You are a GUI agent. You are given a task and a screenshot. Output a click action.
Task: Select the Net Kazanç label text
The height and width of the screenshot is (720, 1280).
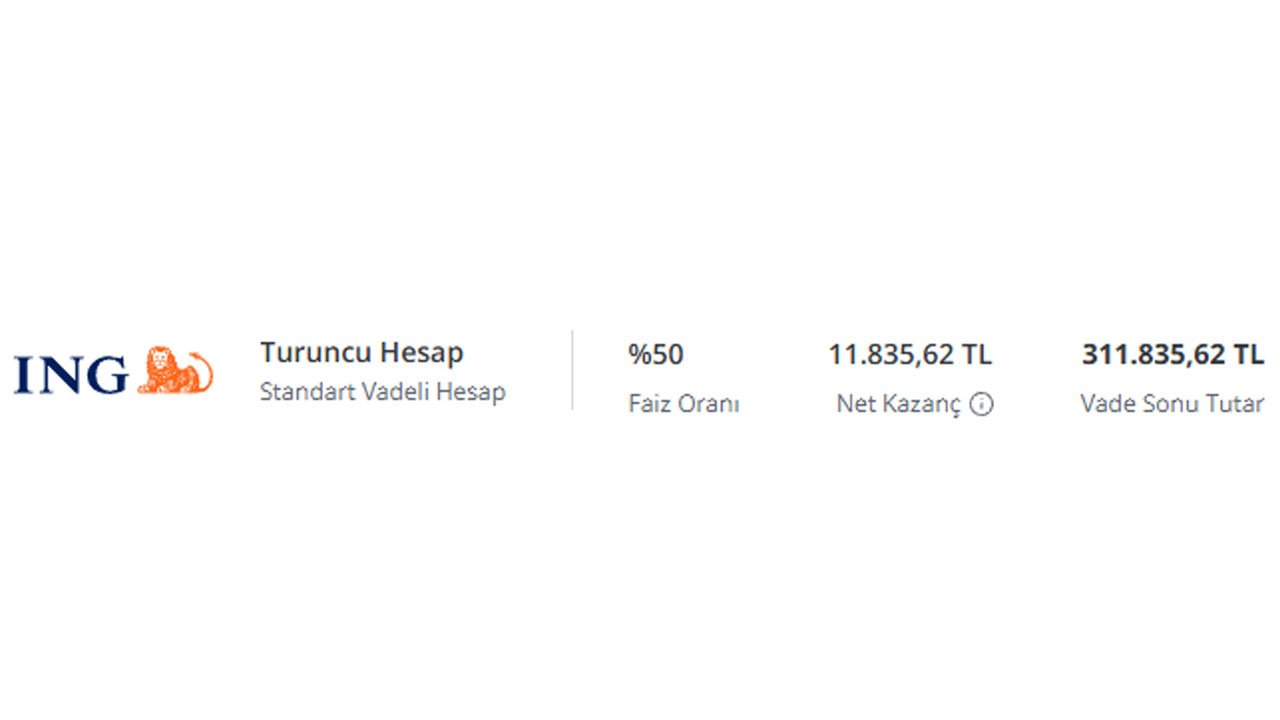tap(898, 404)
